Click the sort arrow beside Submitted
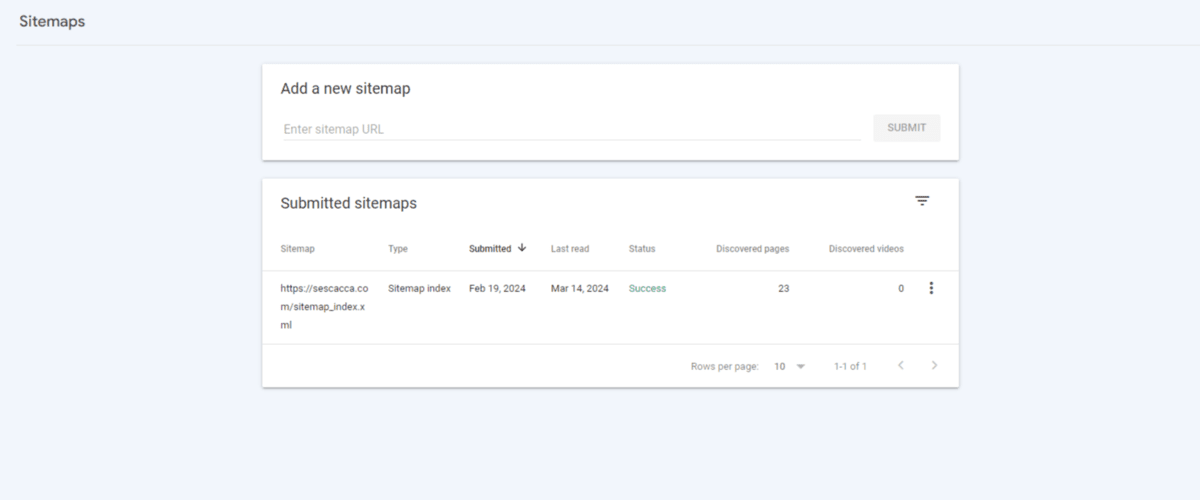This screenshot has width=1200, height=500. pyautogui.click(x=522, y=248)
